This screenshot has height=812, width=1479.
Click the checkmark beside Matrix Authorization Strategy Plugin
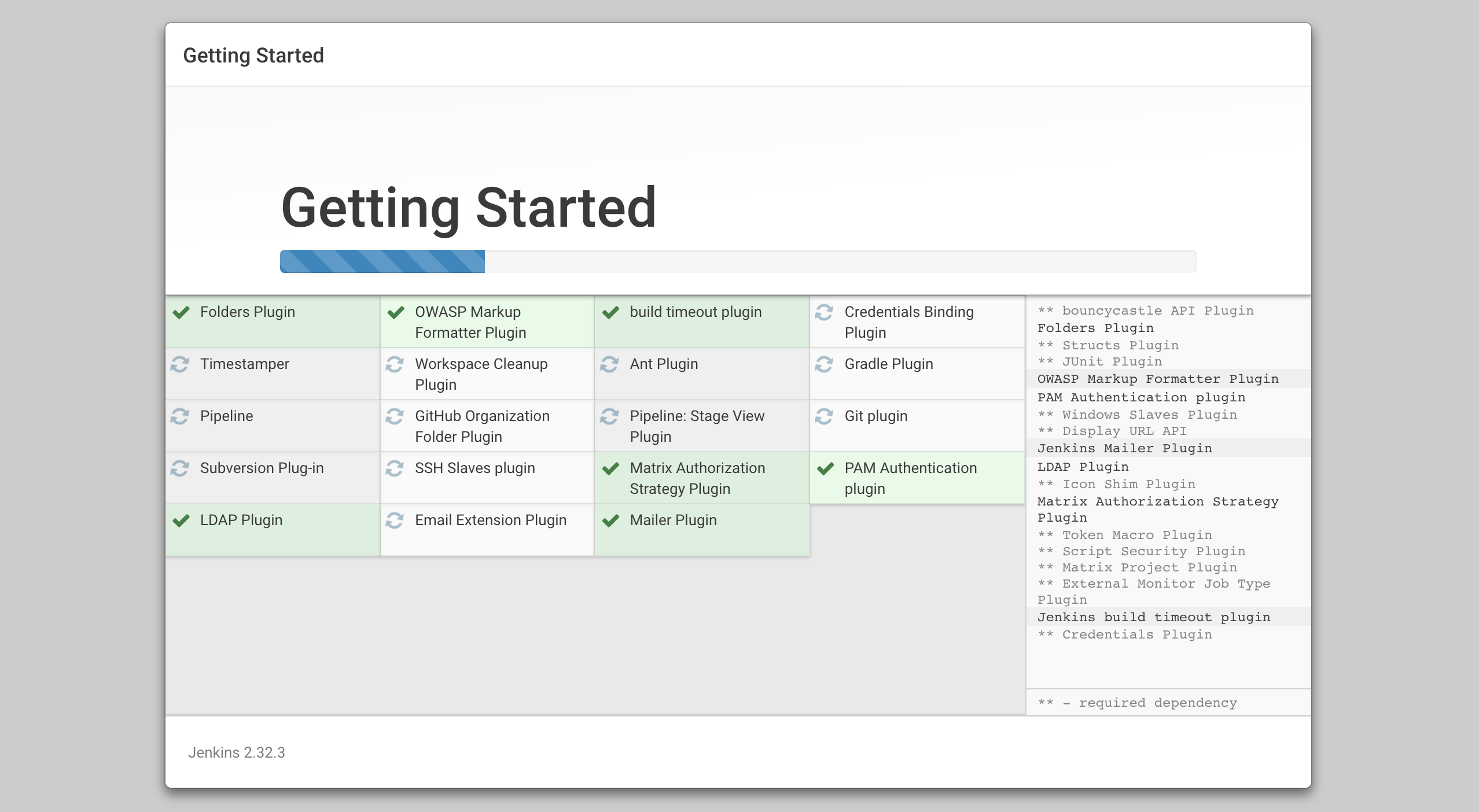click(610, 469)
